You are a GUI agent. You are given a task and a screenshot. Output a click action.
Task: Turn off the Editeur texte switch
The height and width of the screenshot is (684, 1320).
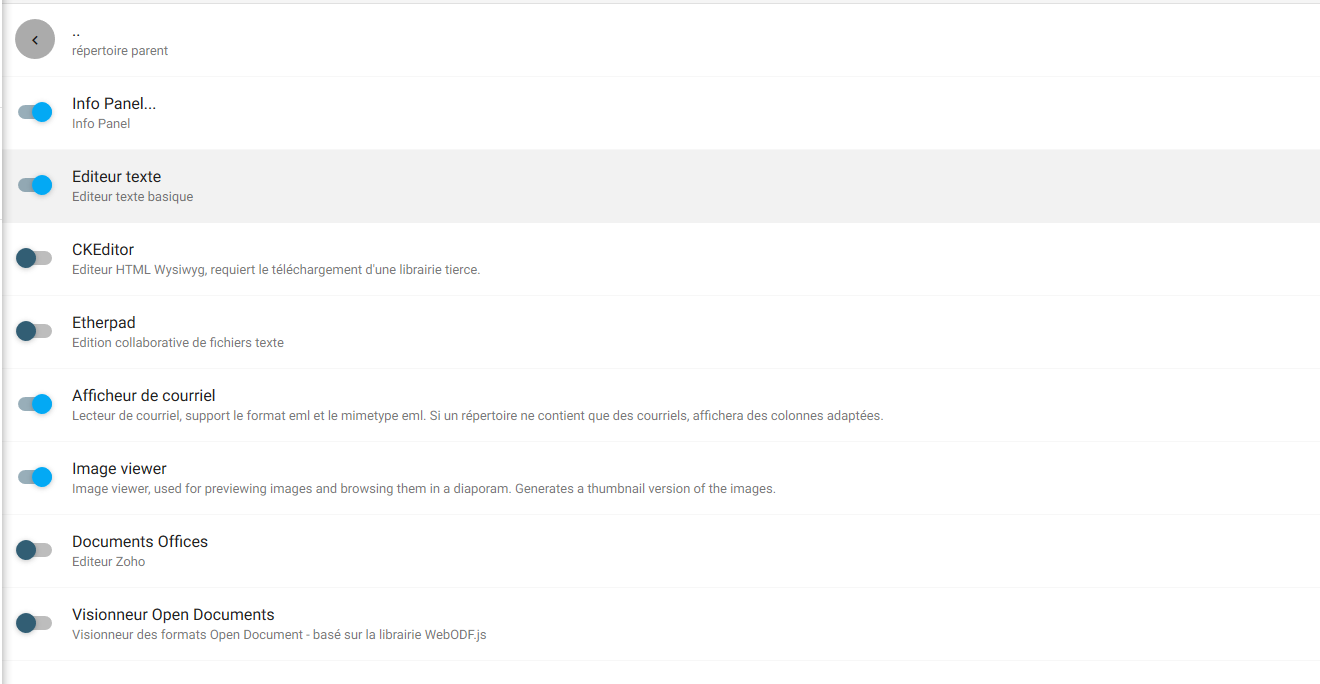[x=35, y=185]
